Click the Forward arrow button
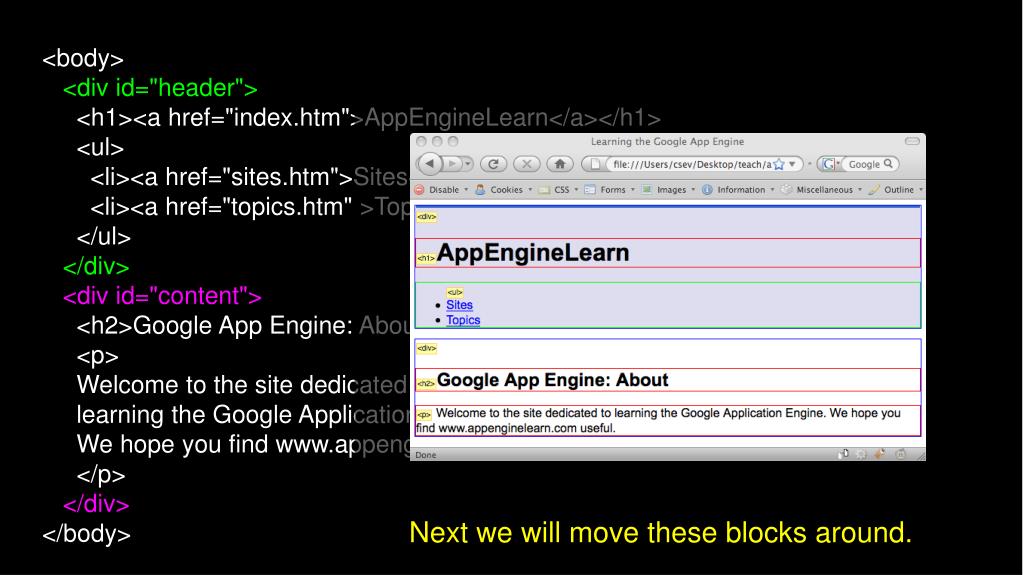This screenshot has width=1023, height=575. click(x=452, y=164)
